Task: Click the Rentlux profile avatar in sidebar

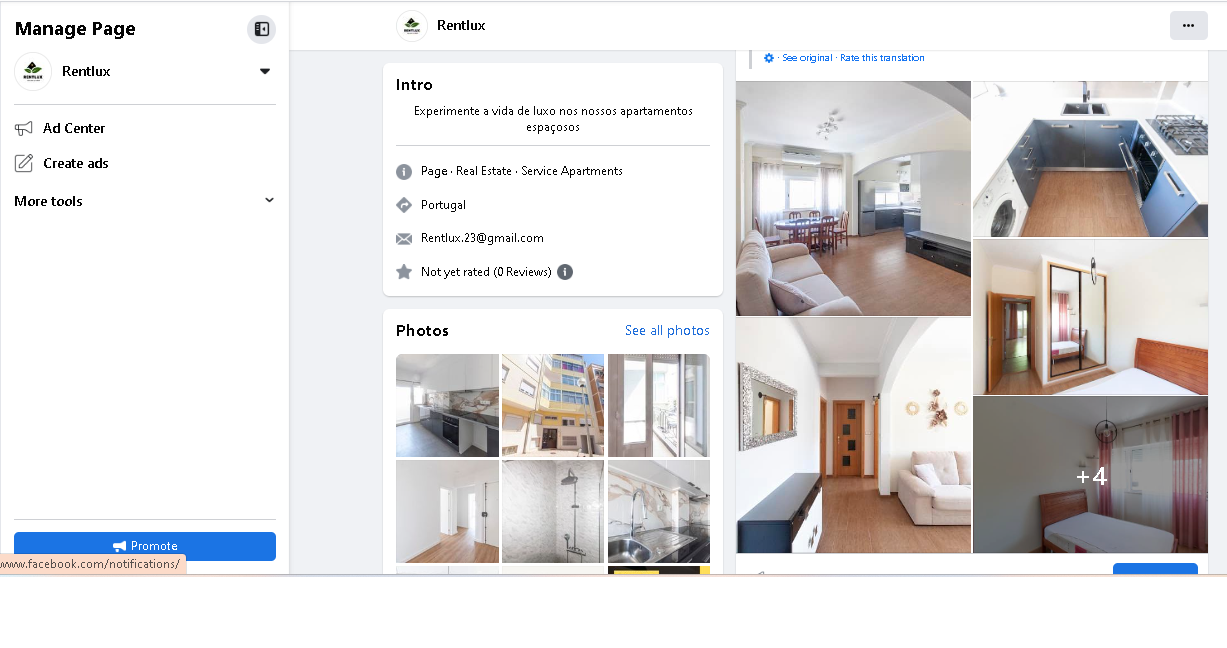Action: pyautogui.click(x=33, y=72)
